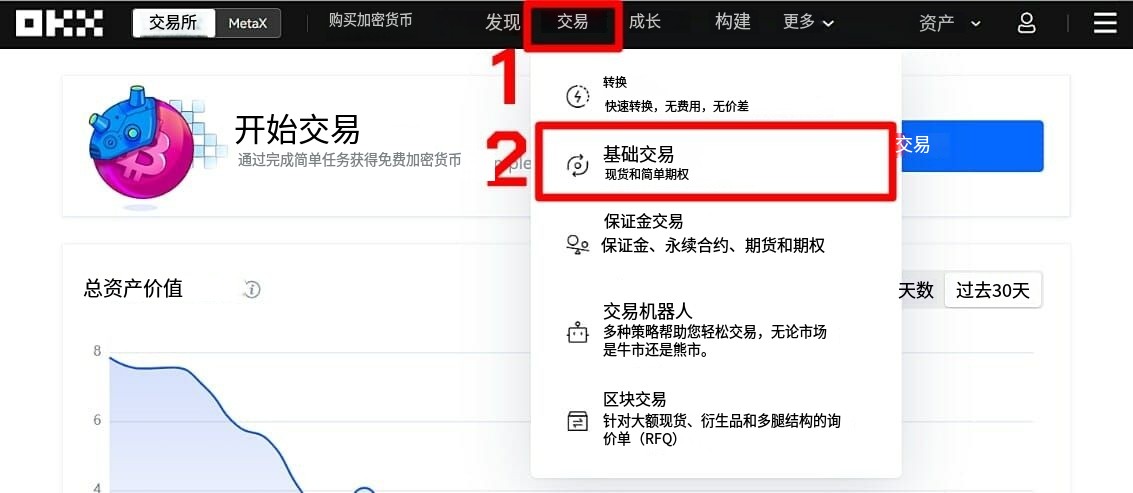1133x493 pixels.
Task: Click the 保证金交易 scale icon
Action: click(577, 245)
